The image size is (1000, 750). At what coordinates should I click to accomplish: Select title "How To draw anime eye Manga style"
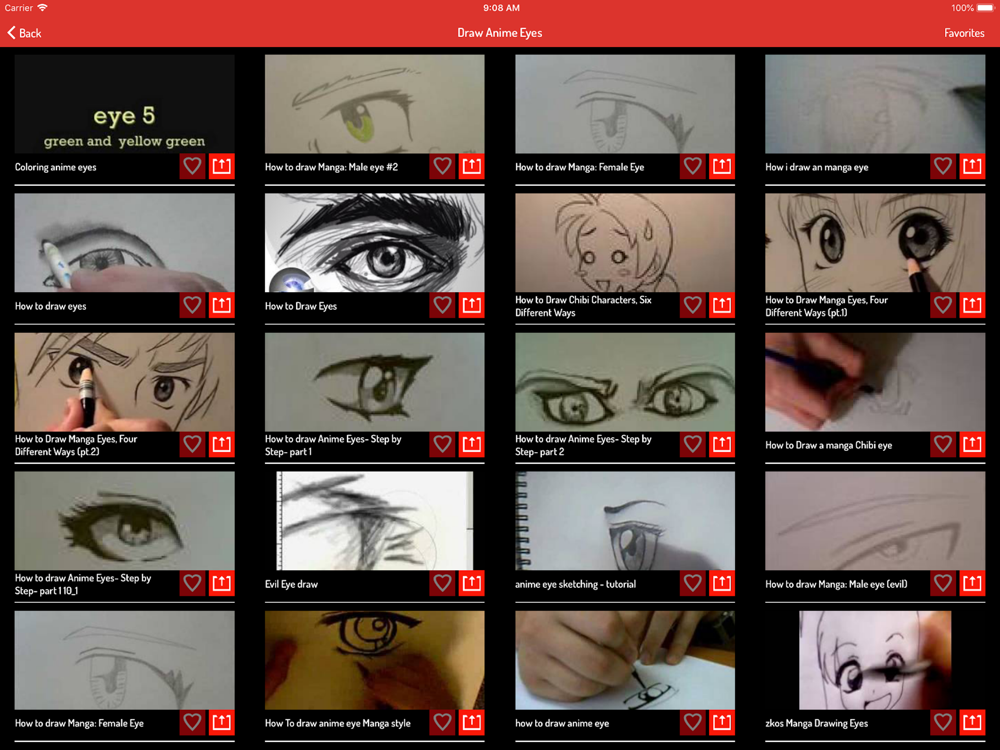[x=337, y=723]
